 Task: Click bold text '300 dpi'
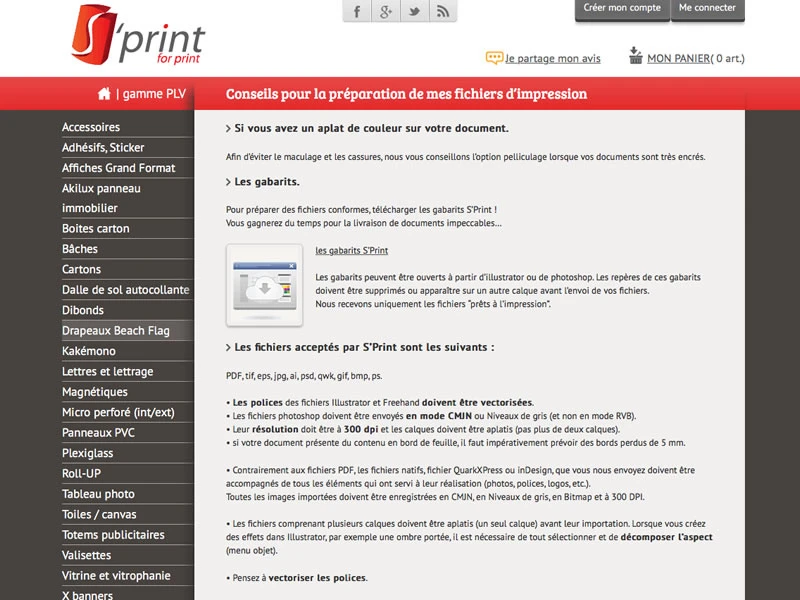coord(361,429)
